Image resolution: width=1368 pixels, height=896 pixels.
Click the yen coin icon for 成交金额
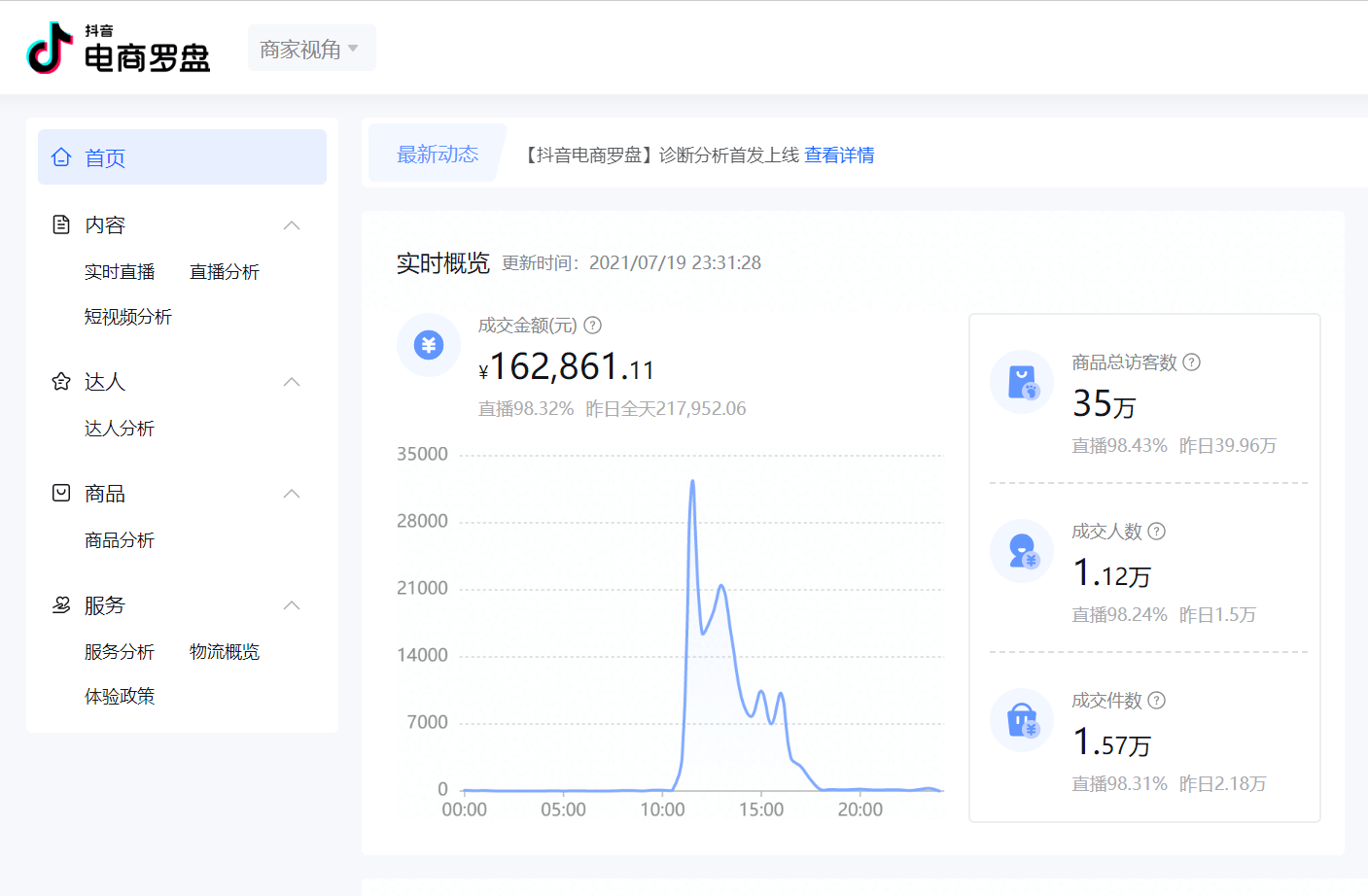point(429,345)
